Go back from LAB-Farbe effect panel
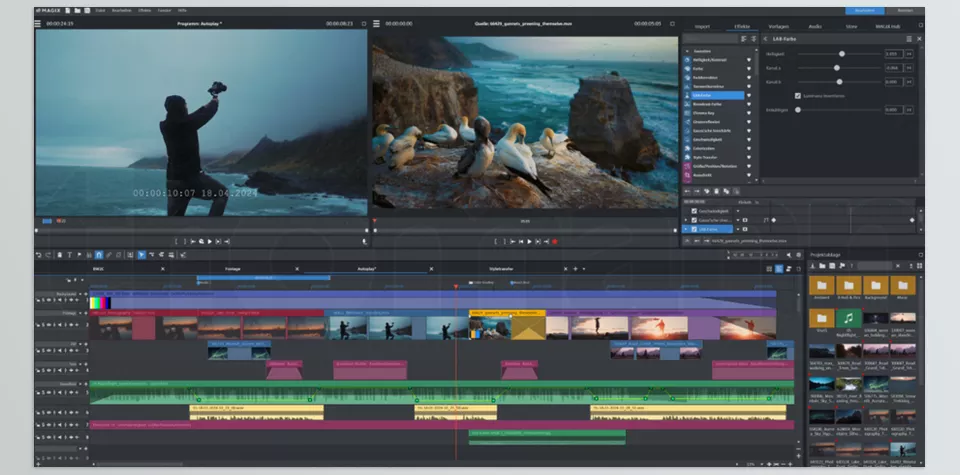This screenshot has height=475, width=960. 765,39
